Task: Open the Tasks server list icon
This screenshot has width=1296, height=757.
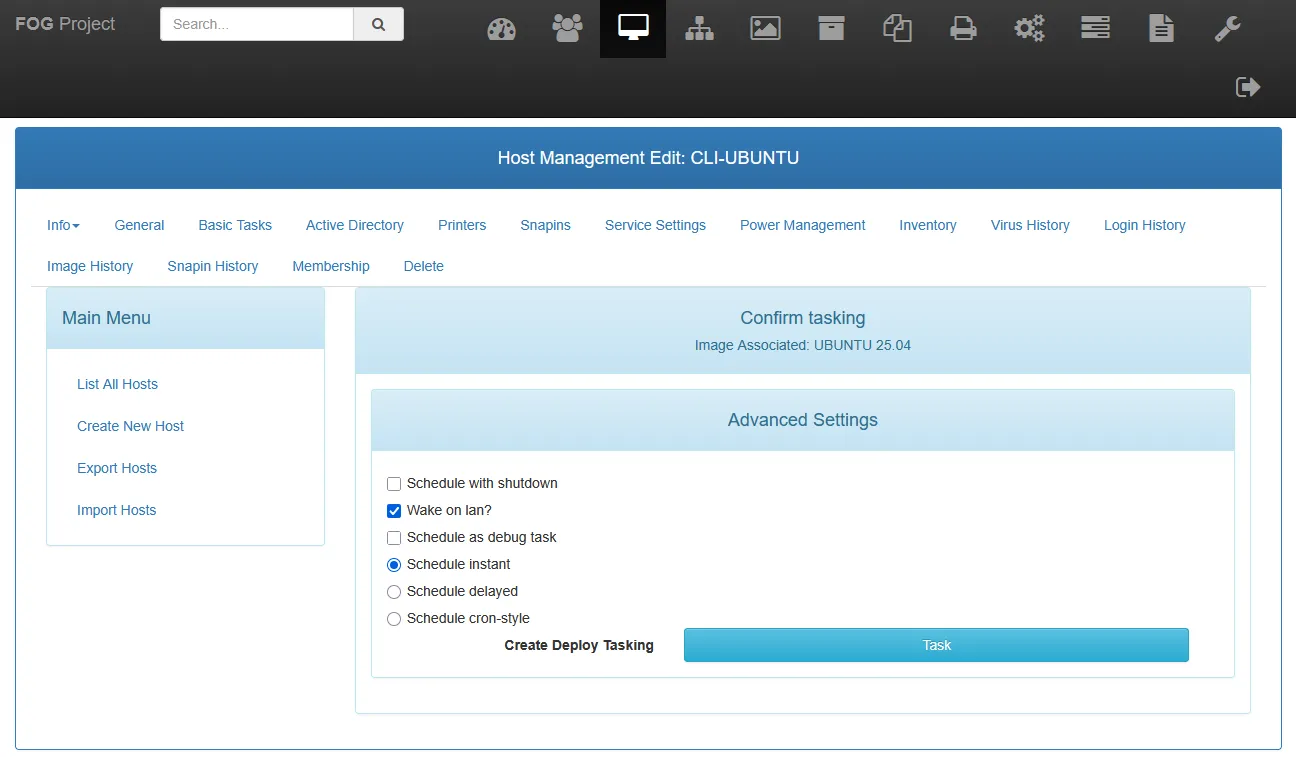Action: 1095,28
